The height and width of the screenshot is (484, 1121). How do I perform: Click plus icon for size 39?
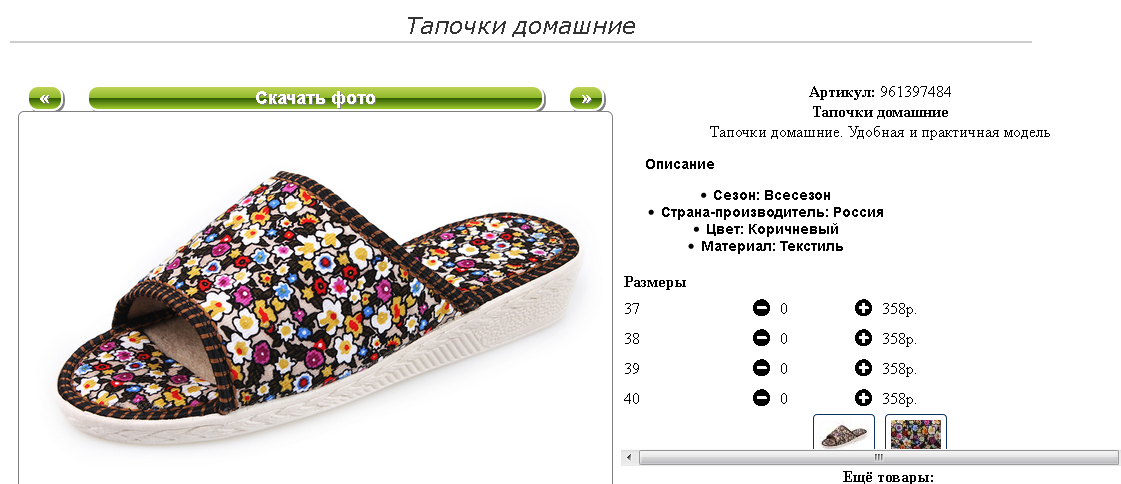(863, 368)
